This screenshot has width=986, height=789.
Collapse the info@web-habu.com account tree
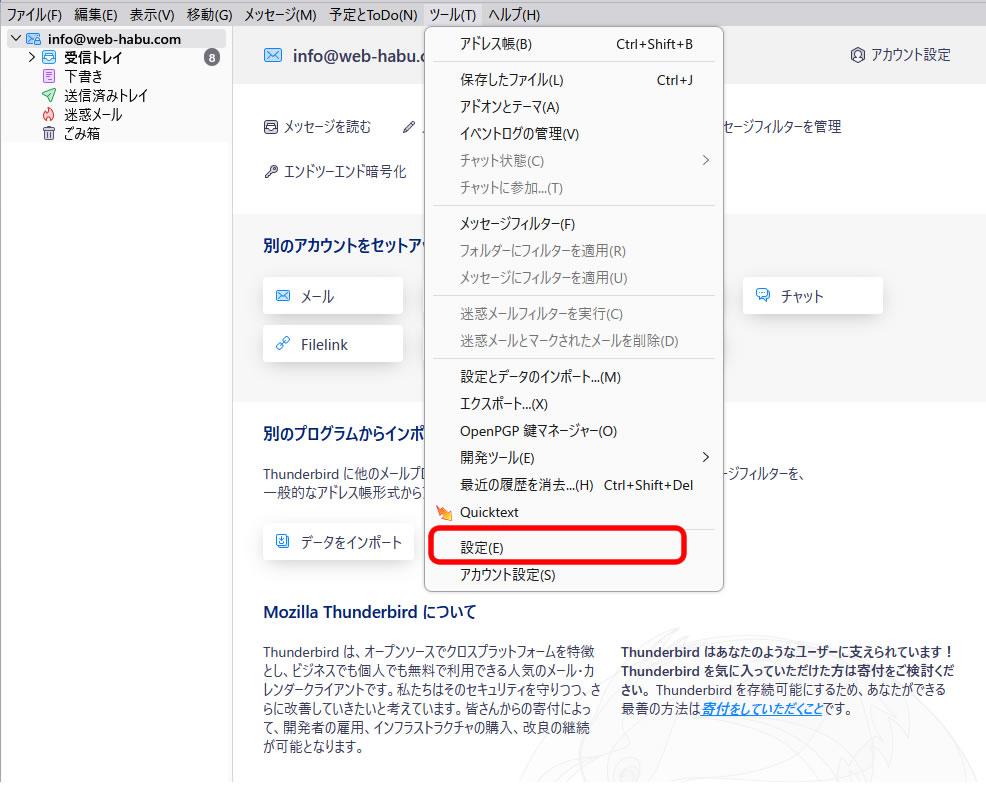[15, 39]
